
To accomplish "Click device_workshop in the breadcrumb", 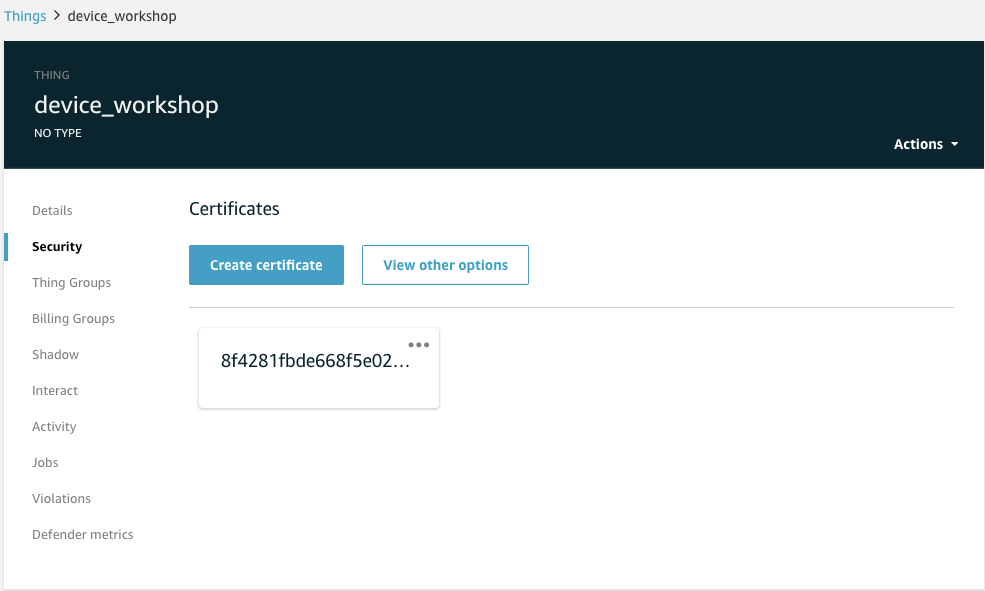I will point(122,16).
